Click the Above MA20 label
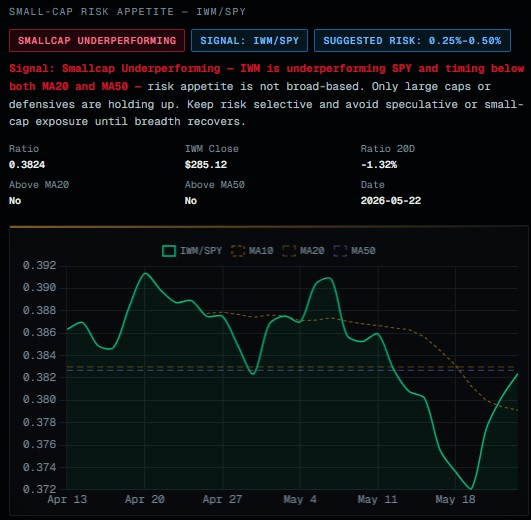531x520 pixels. tap(39, 185)
